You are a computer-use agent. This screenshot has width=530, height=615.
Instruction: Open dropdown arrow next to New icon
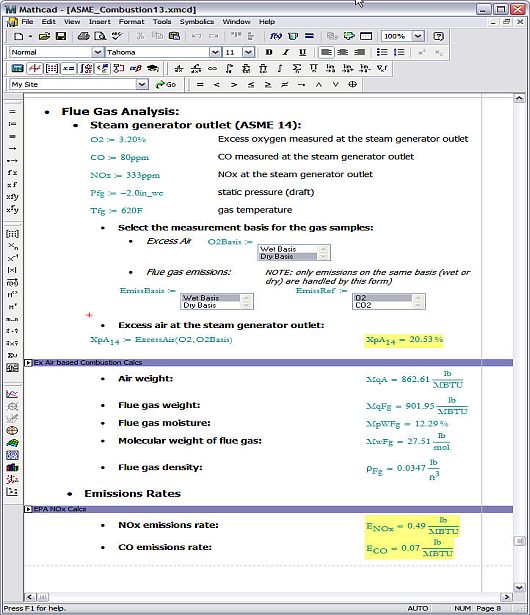point(30,36)
